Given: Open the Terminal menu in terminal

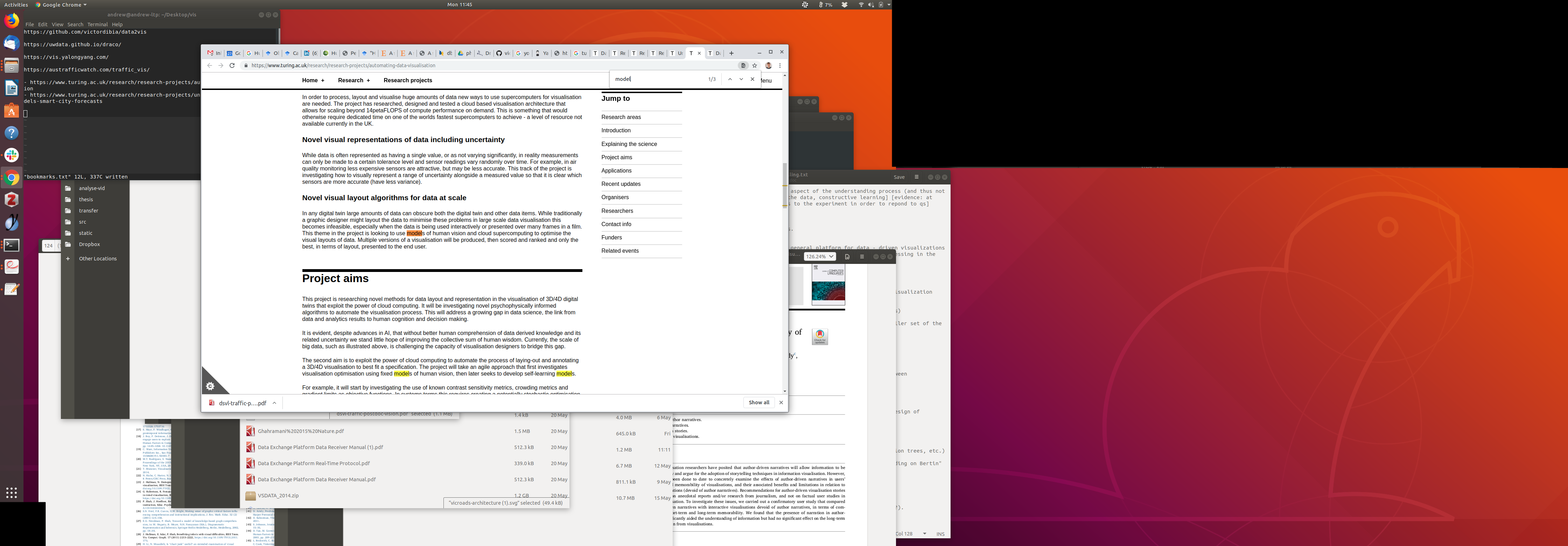Looking at the screenshot, I should (97, 25).
